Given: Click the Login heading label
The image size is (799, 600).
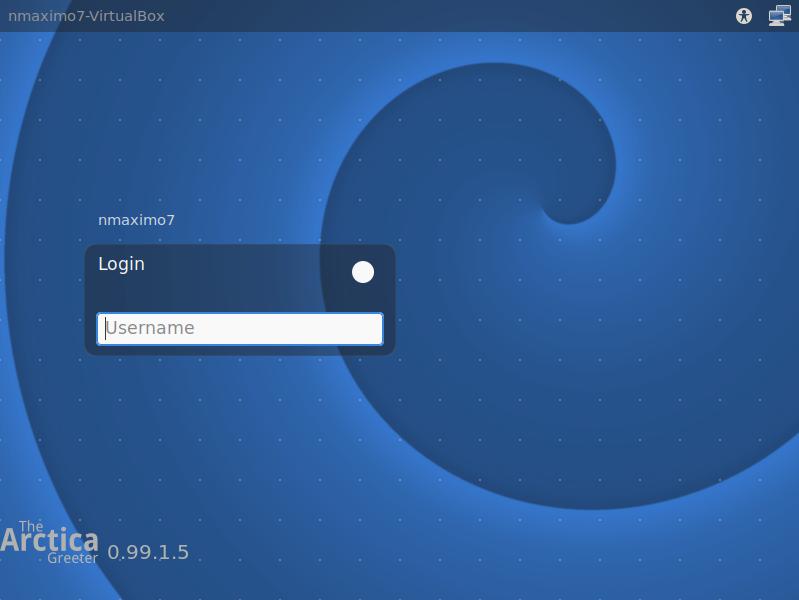Looking at the screenshot, I should pyautogui.click(x=121, y=264).
